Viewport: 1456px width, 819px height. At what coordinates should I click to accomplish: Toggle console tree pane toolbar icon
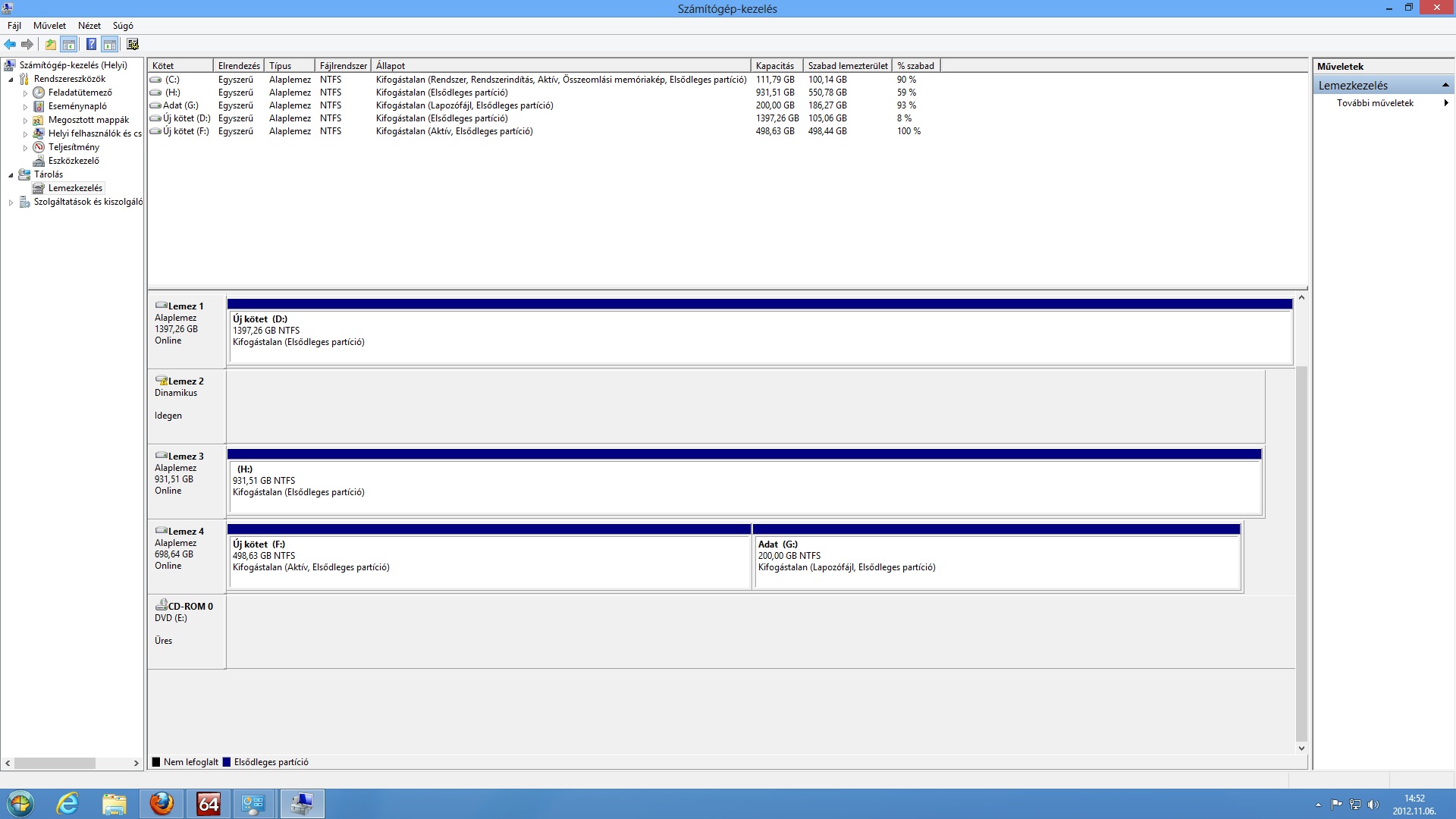69,44
